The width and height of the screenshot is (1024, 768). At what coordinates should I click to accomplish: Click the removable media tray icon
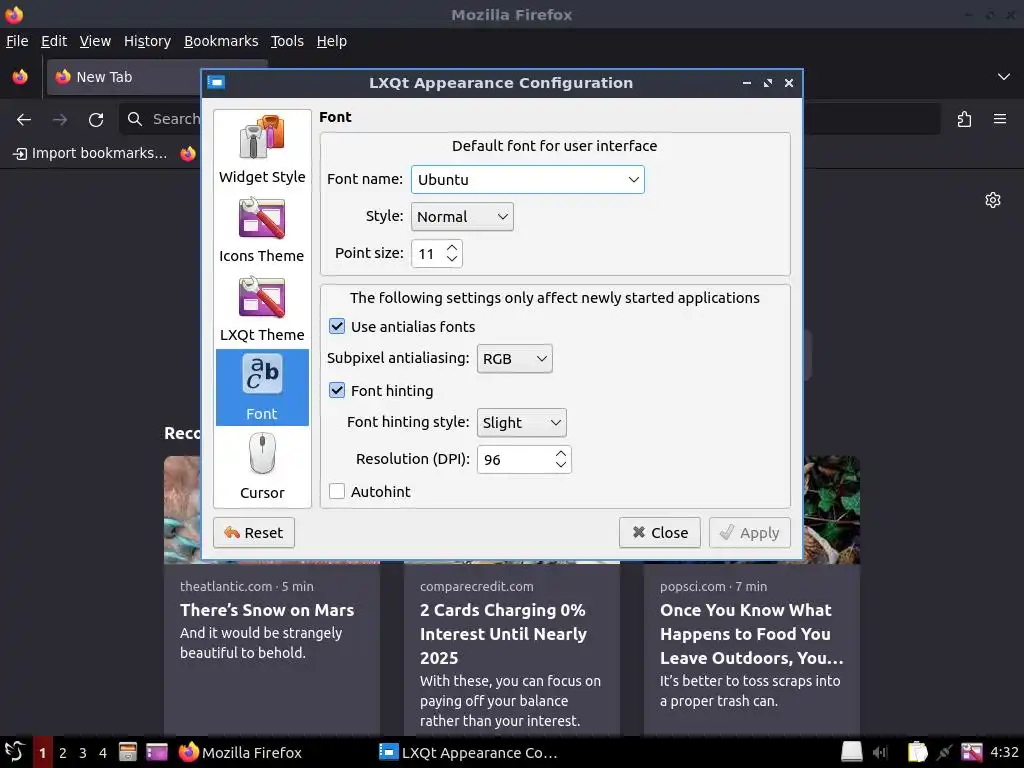click(x=852, y=752)
